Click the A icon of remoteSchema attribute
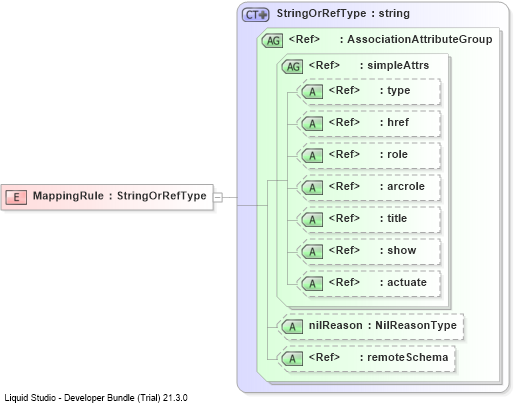514x403 pixels. [292, 359]
